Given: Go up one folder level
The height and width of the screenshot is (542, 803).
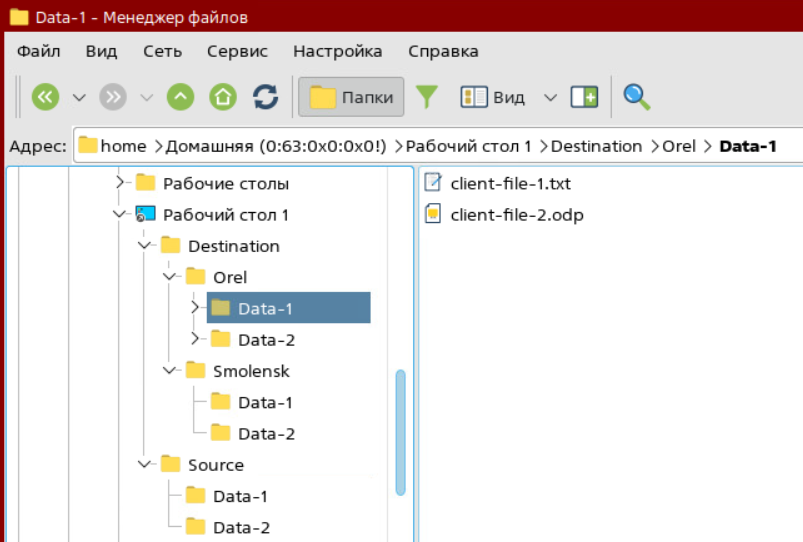Looking at the screenshot, I should [x=181, y=97].
